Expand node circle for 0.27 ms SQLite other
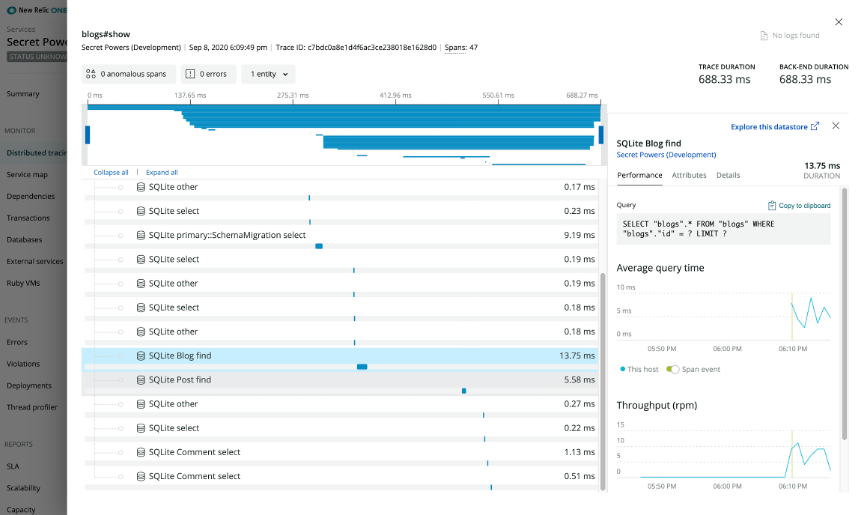Viewport: 856px width, 515px height. (121, 404)
